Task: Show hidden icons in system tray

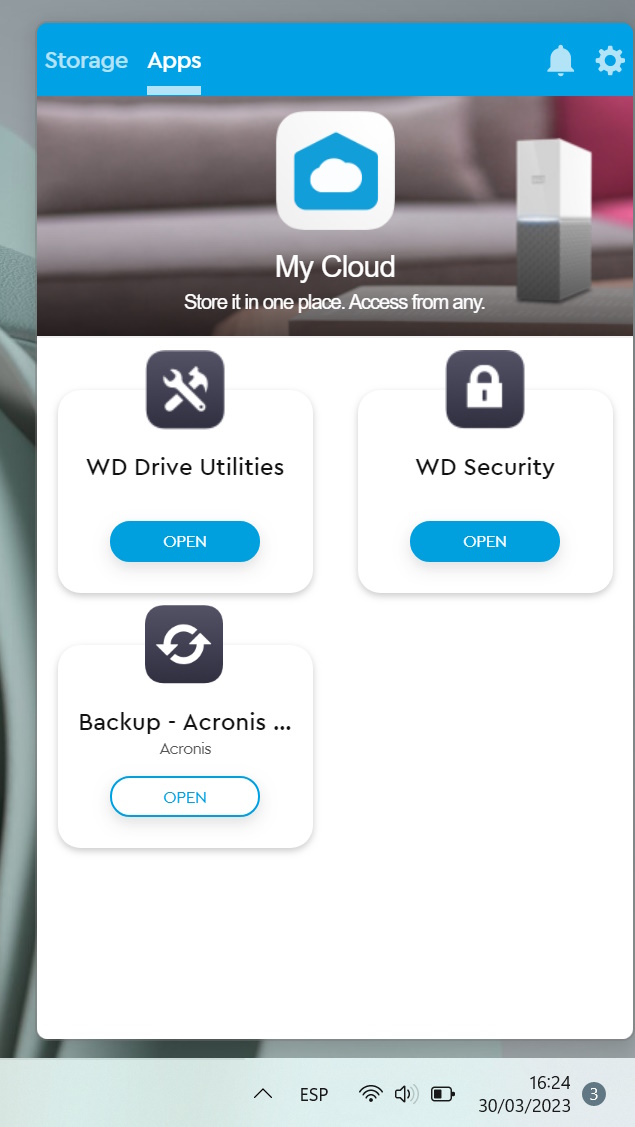Action: click(263, 1095)
